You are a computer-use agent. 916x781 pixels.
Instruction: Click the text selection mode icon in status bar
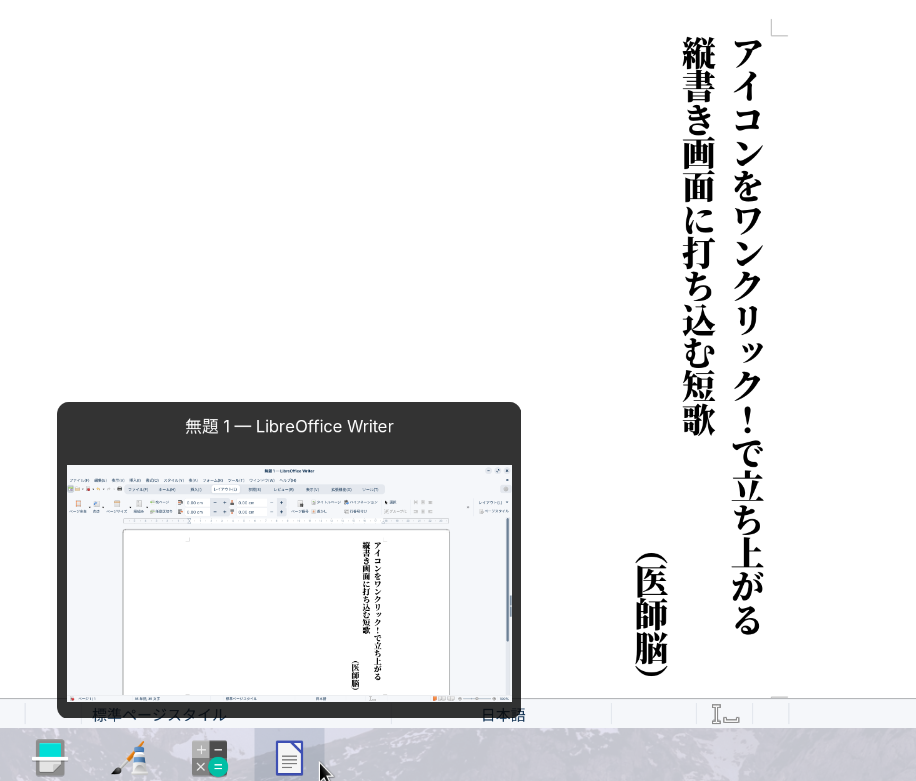point(725,714)
